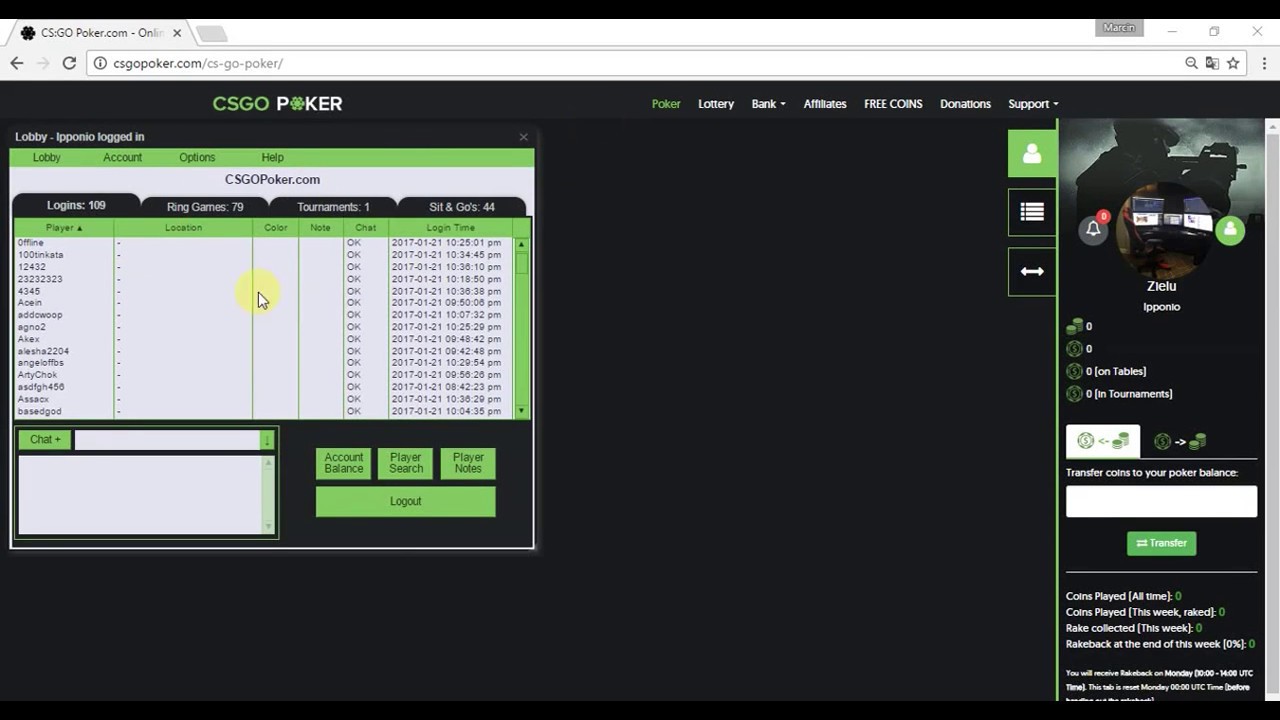Click the green Transfer button
This screenshot has width=1280, height=720.
pos(1161,543)
